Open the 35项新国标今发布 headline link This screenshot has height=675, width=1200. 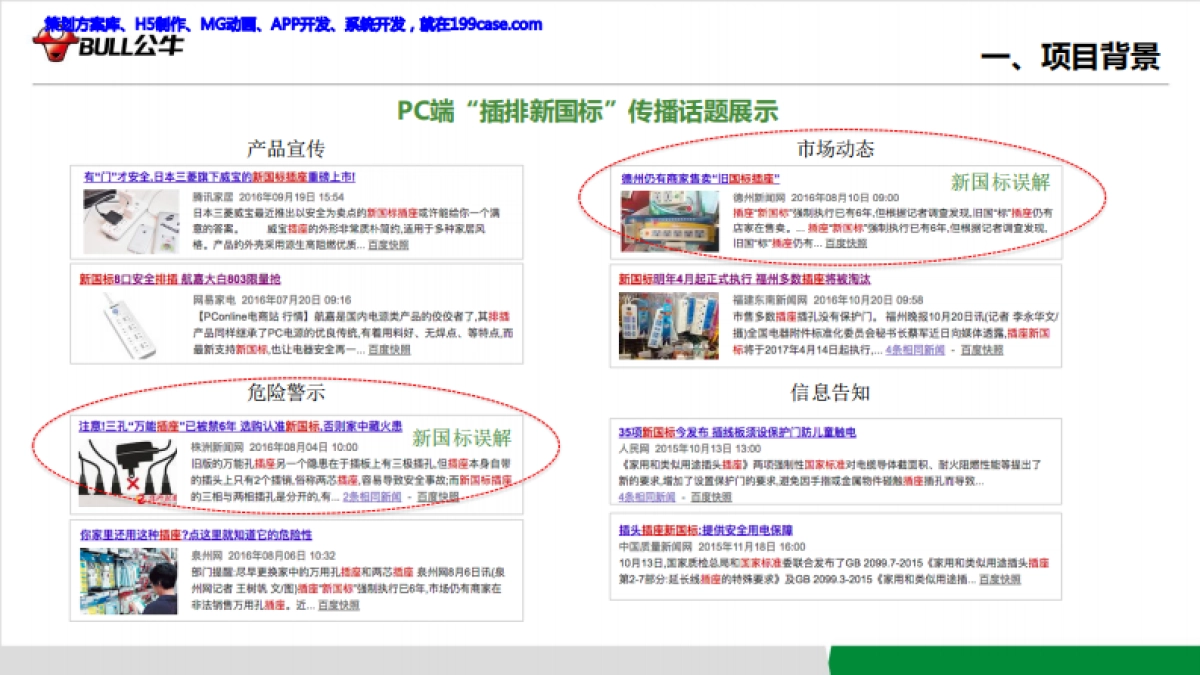click(x=737, y=432)
